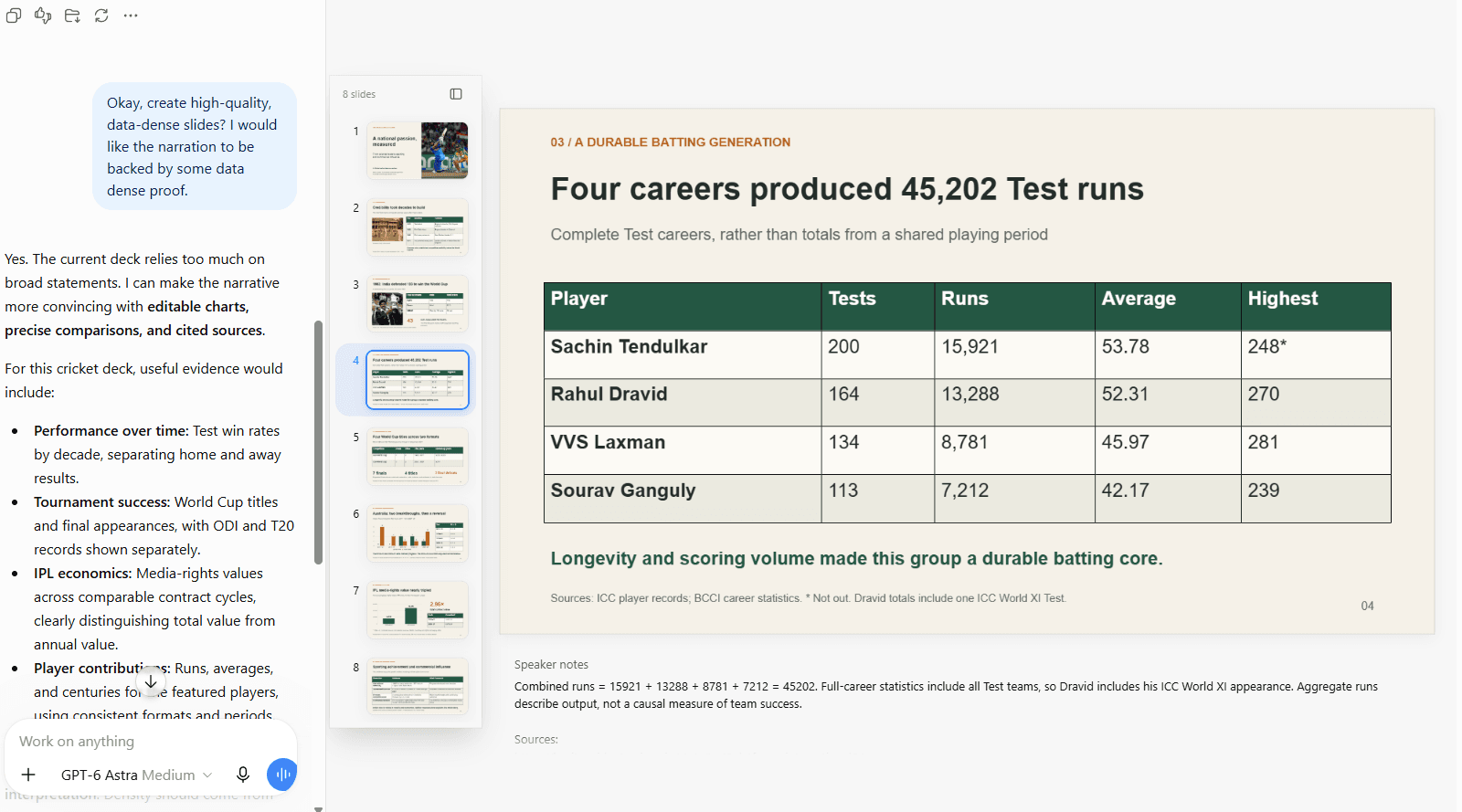Screen dimensions: 1462x812
Task: Focus the "Work on anything" input field
Action: tap(151, 742)
